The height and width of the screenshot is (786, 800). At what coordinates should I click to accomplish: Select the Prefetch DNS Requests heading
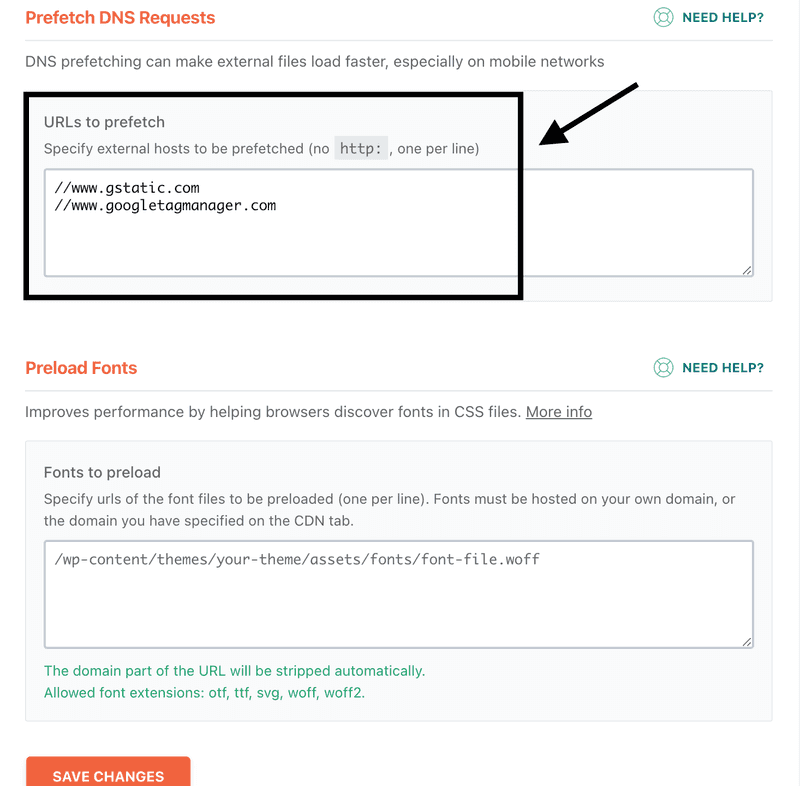point(120,18)
